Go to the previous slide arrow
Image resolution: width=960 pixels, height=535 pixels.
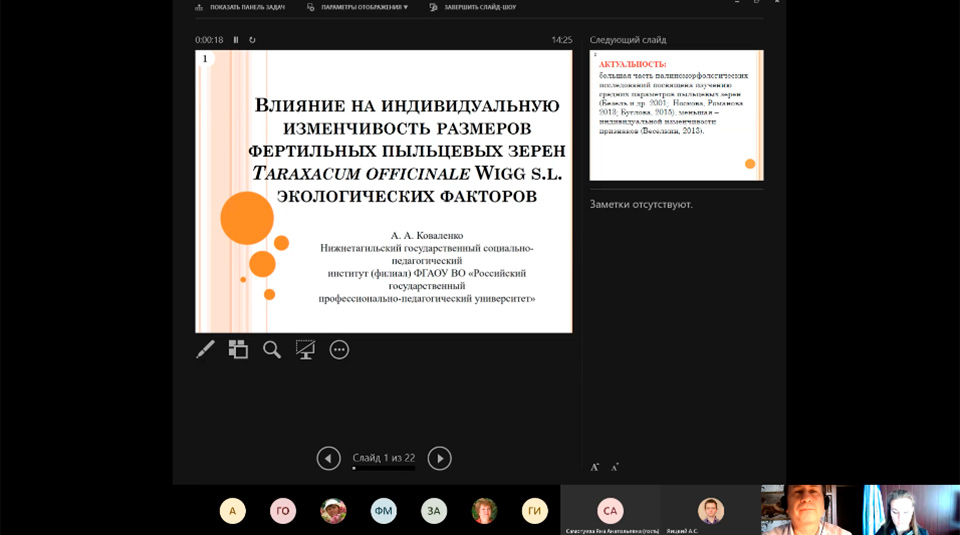pos(328,458)
